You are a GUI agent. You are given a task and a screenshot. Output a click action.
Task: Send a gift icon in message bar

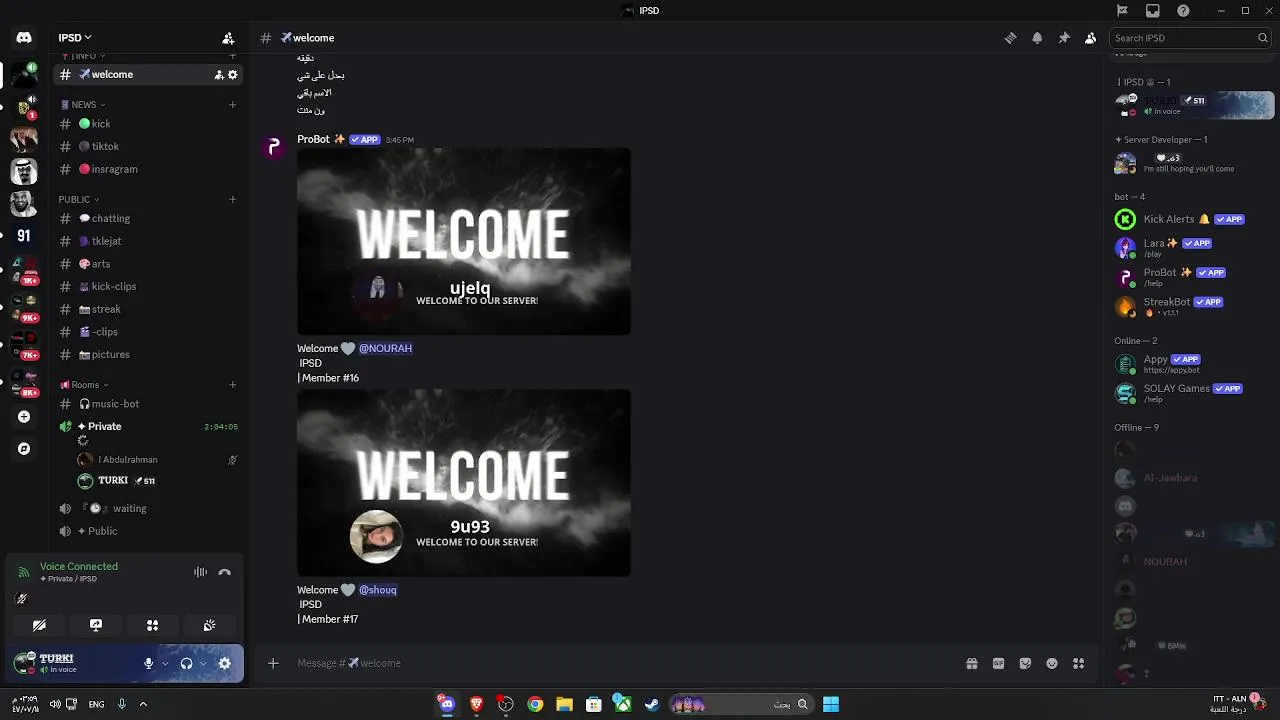click(x=971, y=663)
